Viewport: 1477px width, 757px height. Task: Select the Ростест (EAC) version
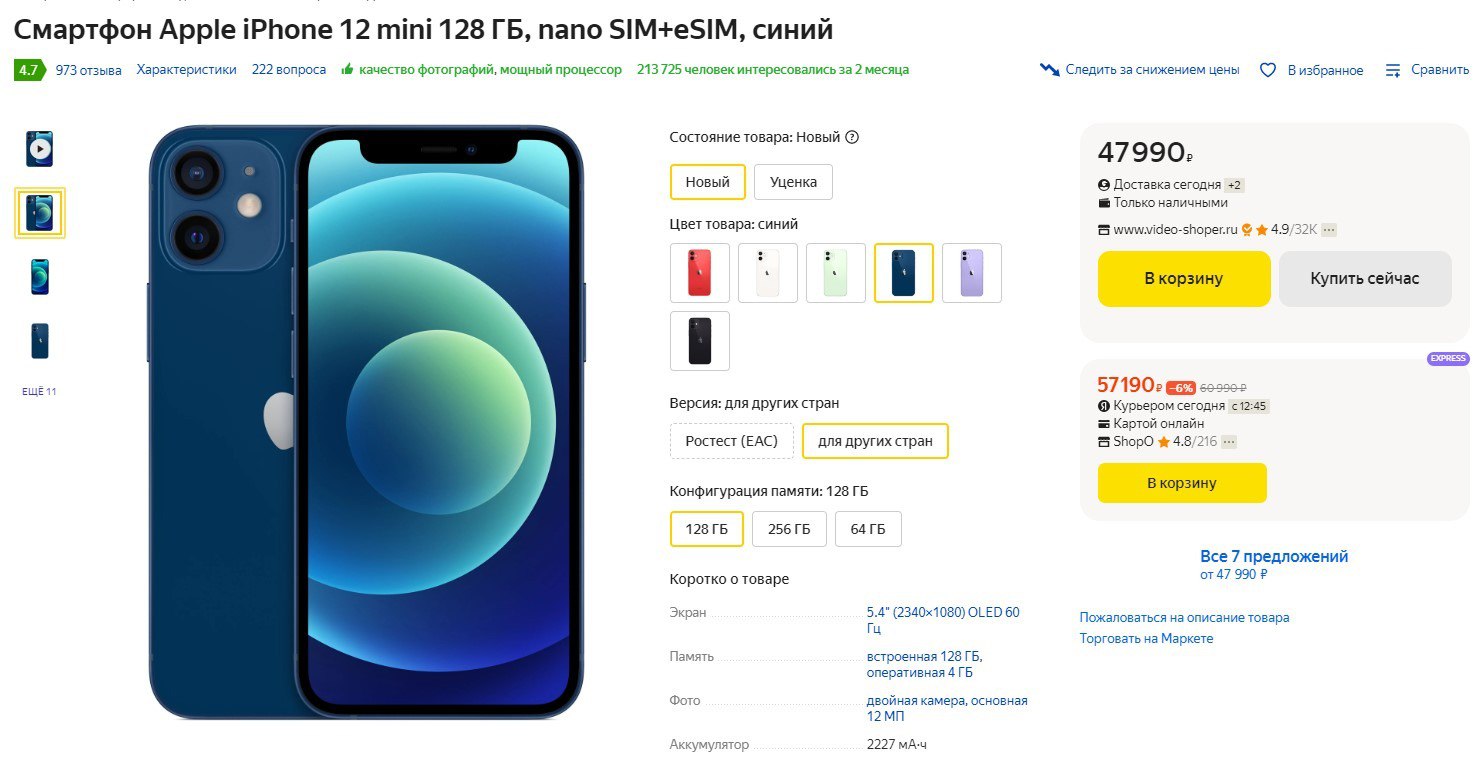coord(732,441)
